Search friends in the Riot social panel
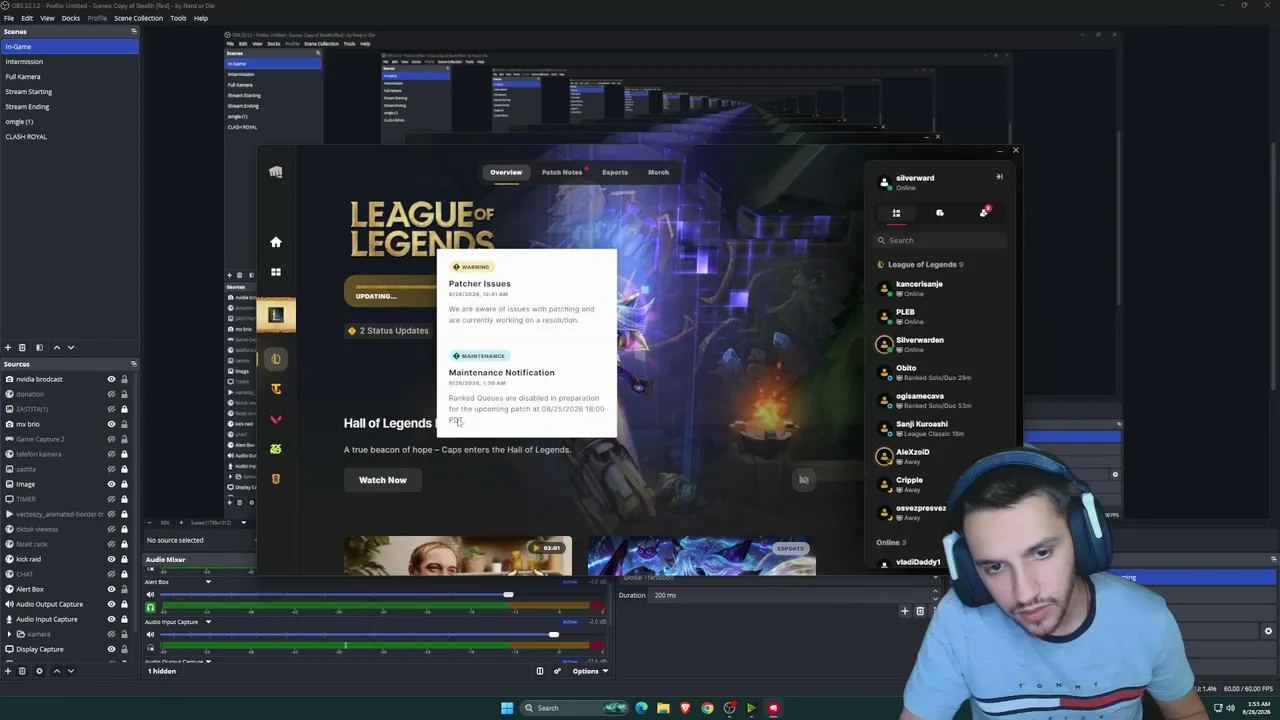Screen dimensions: 1280x720 940,240
